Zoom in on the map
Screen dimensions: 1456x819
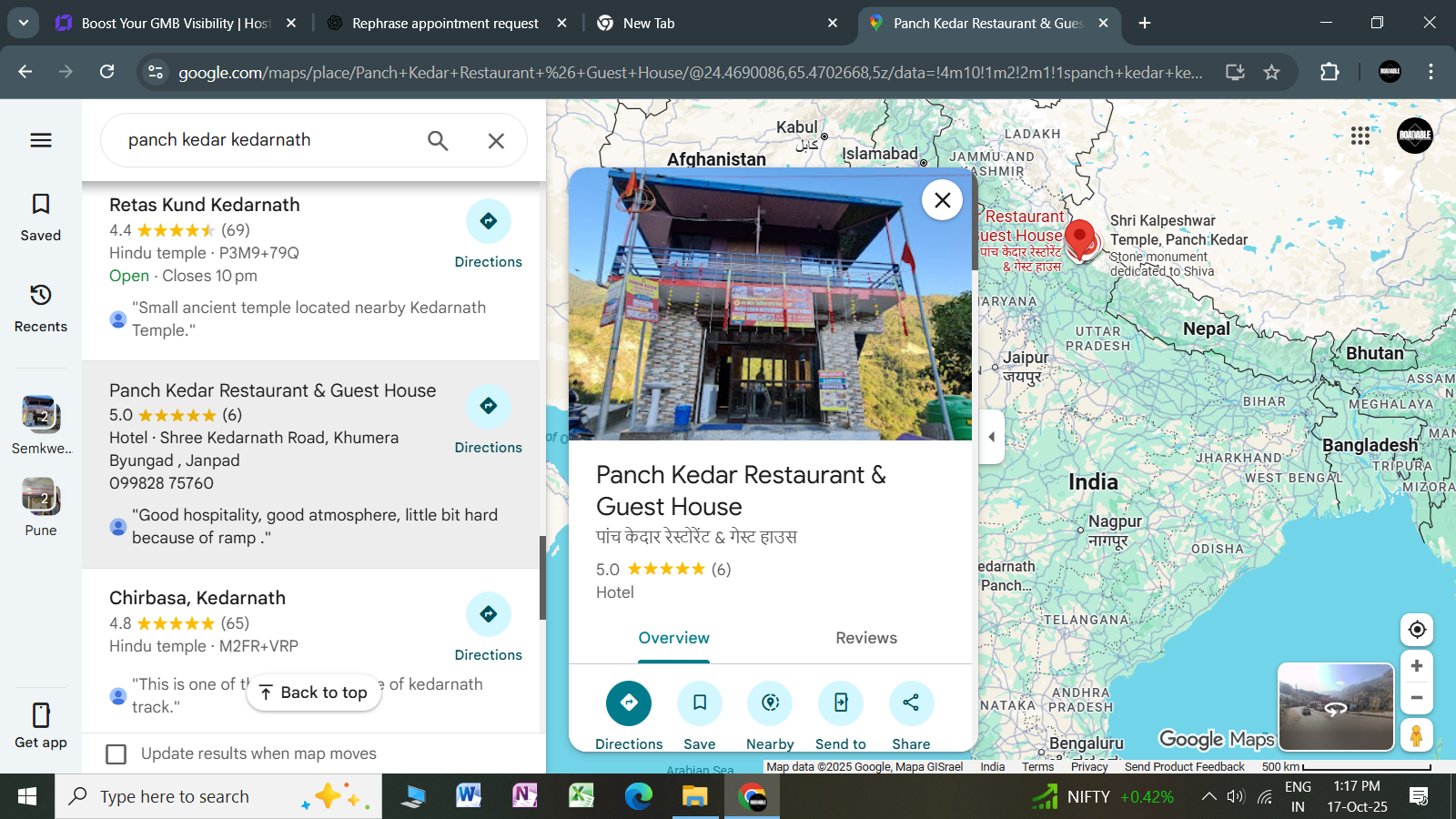[1417, 666]
